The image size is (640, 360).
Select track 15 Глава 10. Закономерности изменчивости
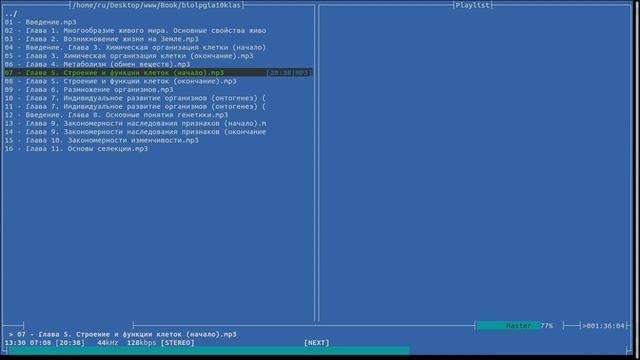(101, 140)
